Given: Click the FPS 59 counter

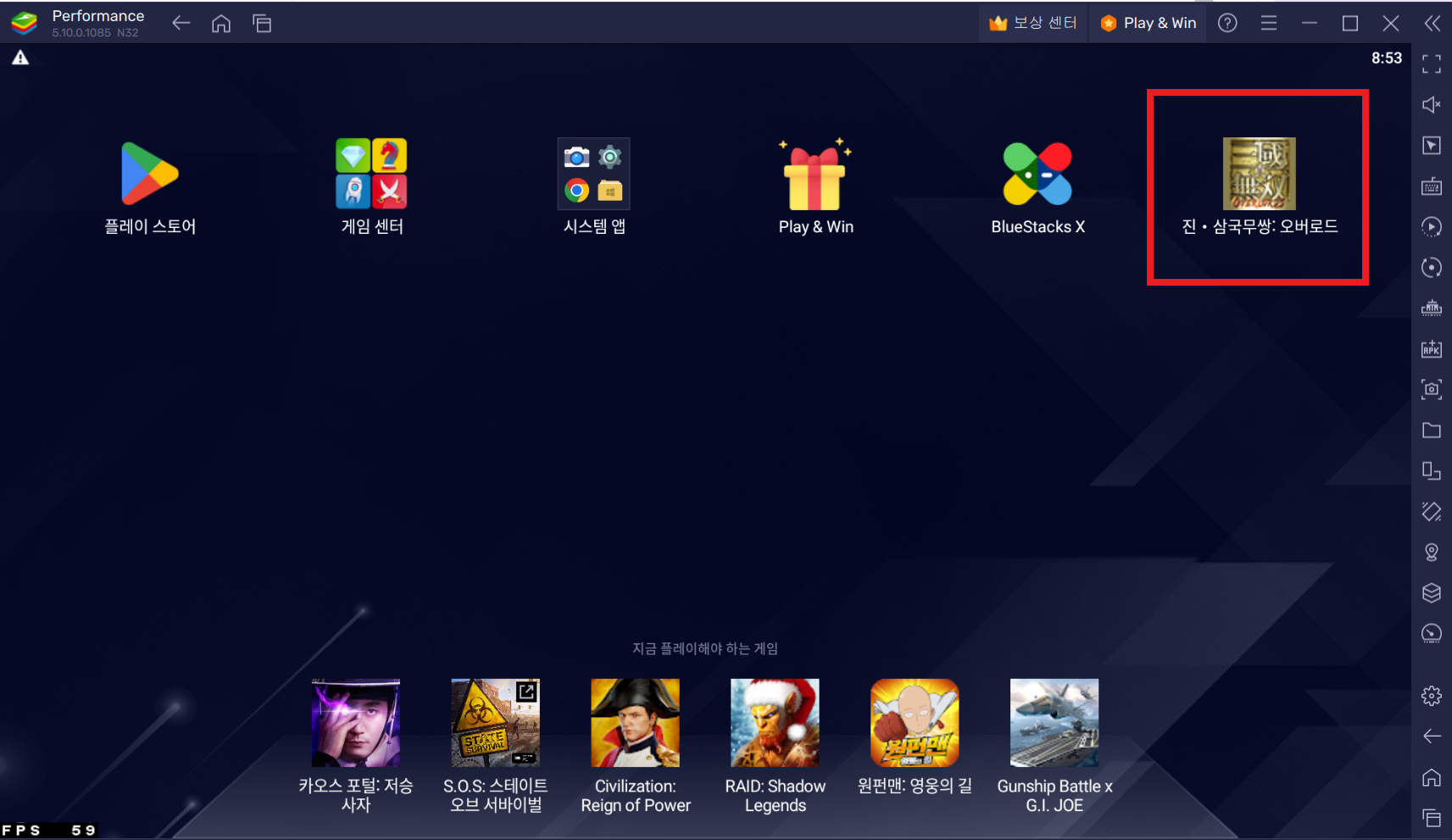Looking at the screenshot, I should 49,831.
